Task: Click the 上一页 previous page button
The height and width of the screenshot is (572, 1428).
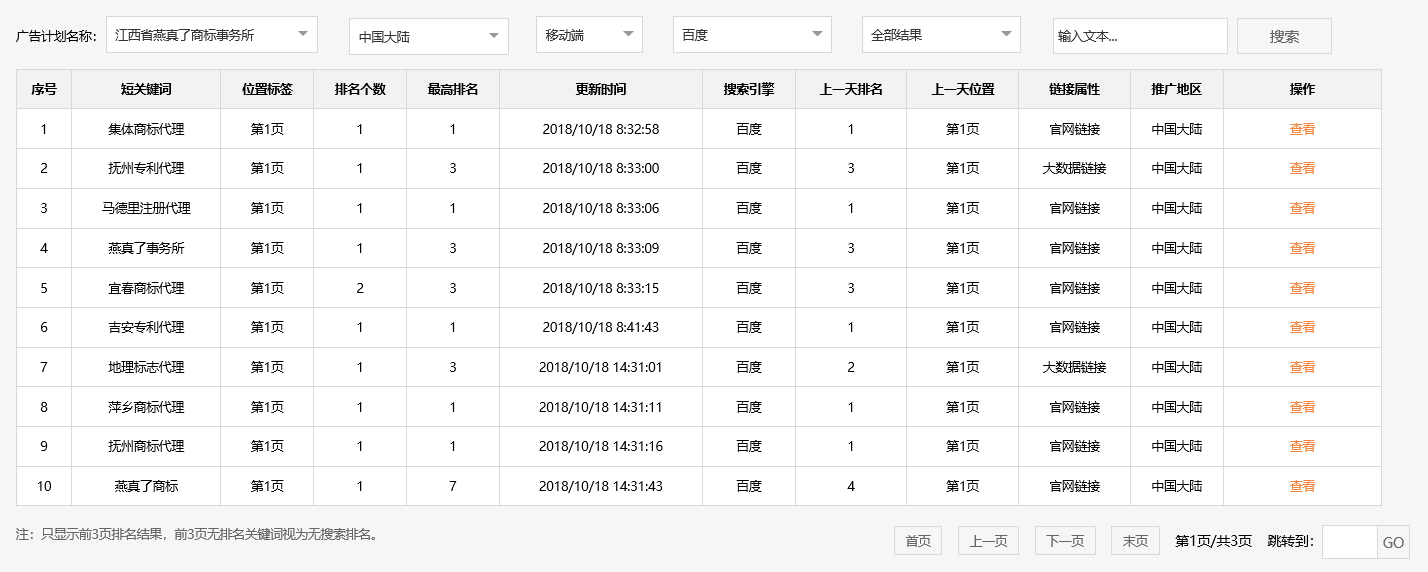Action: 989,541
